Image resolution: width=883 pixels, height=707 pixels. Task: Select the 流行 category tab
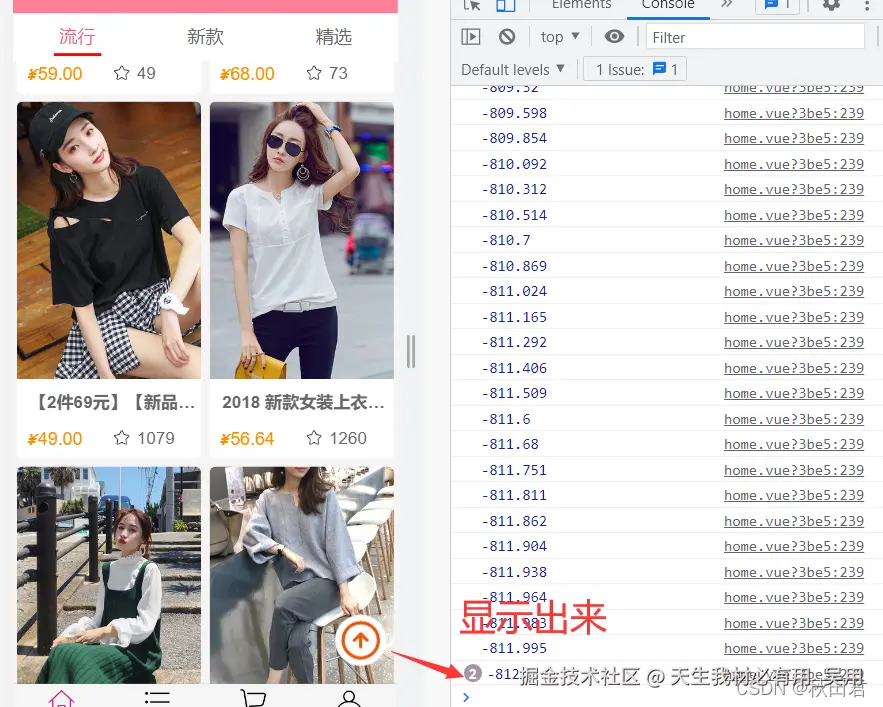coord(77,38)
